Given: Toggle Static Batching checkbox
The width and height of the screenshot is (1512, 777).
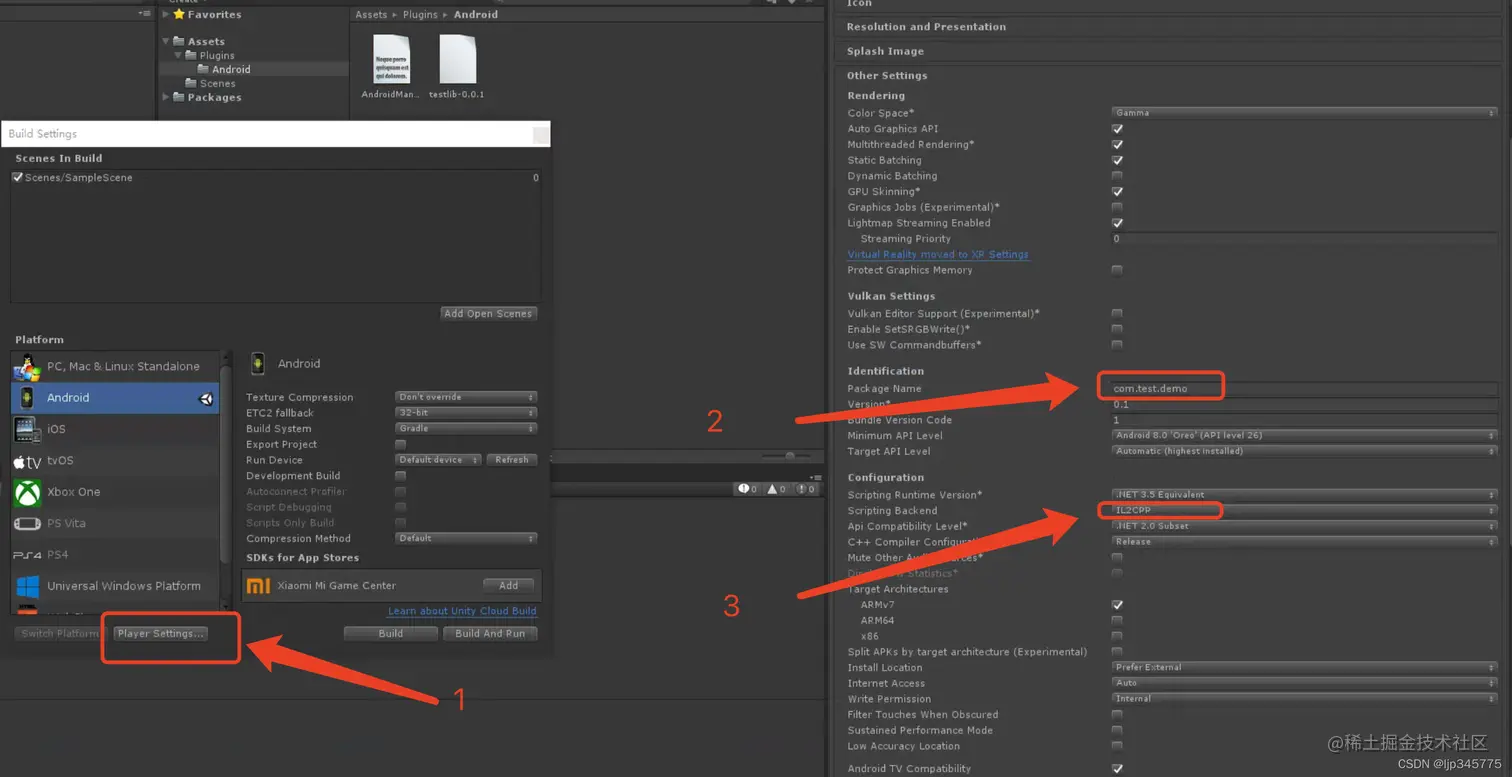Looking at the screenshot, I should [1117, 160].
